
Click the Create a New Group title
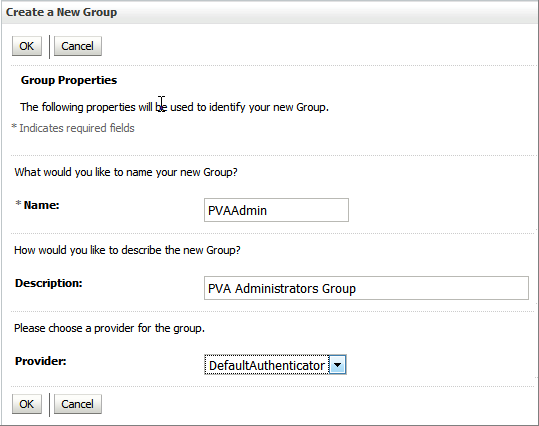click(x=62, y=12)
